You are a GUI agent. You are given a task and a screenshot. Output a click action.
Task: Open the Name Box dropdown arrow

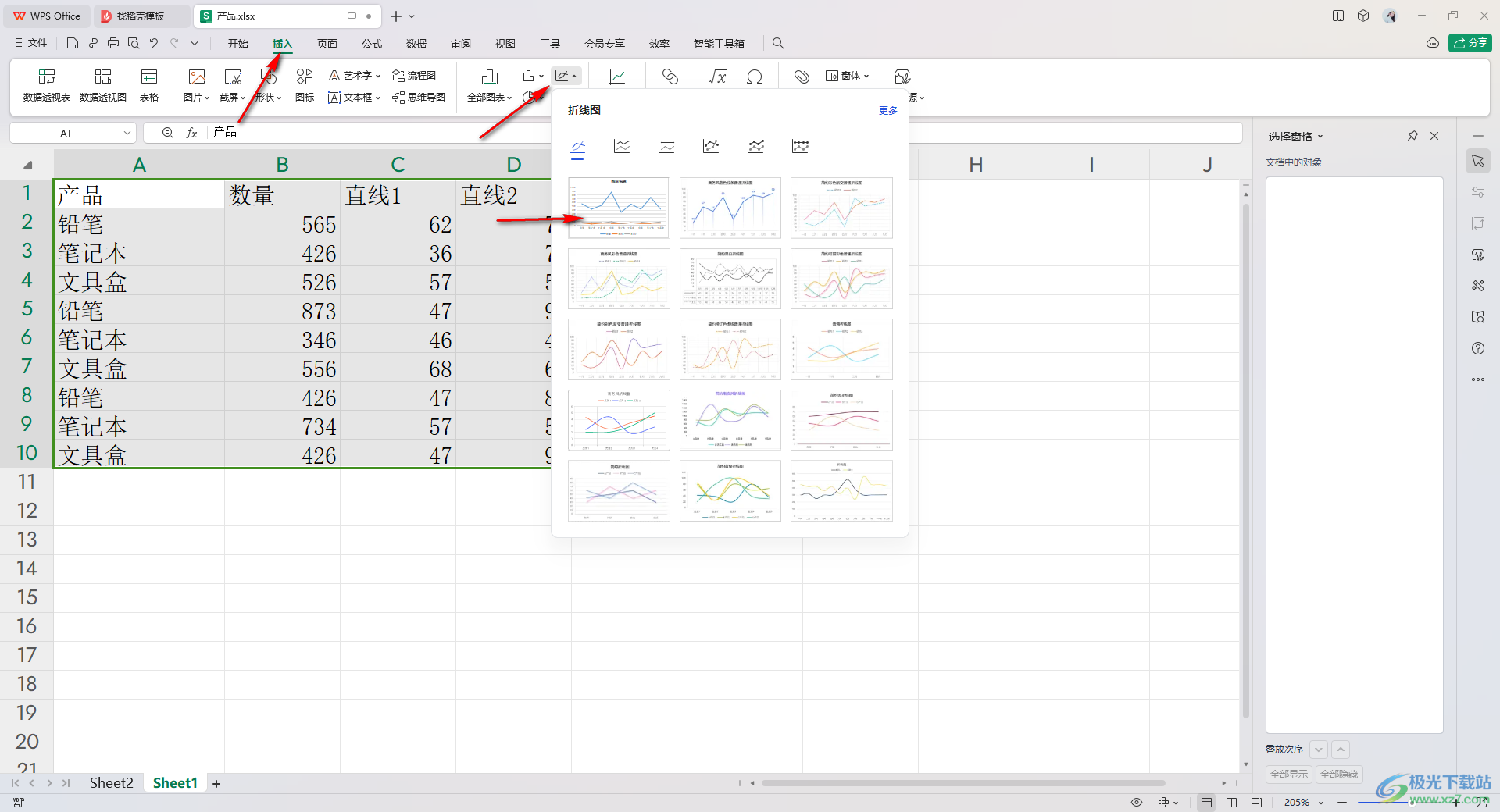(127, 133)
